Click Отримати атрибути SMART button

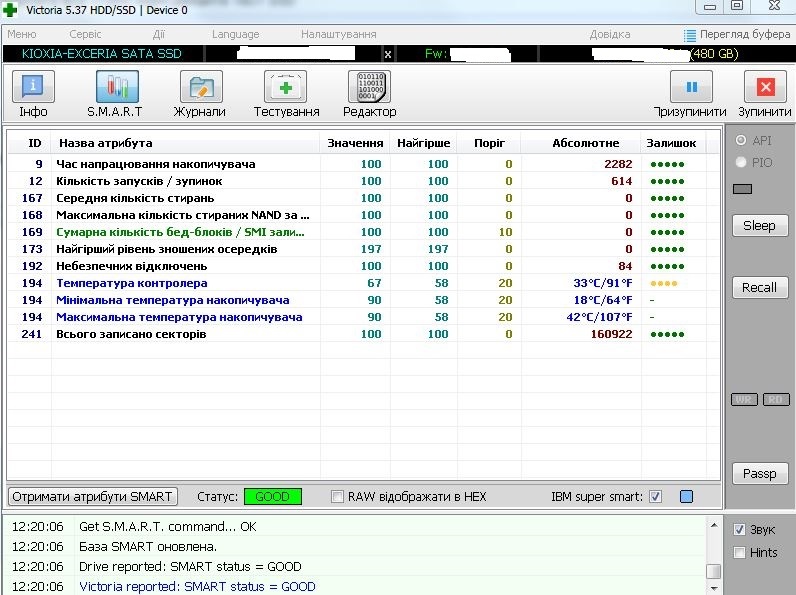coord(92,497)
